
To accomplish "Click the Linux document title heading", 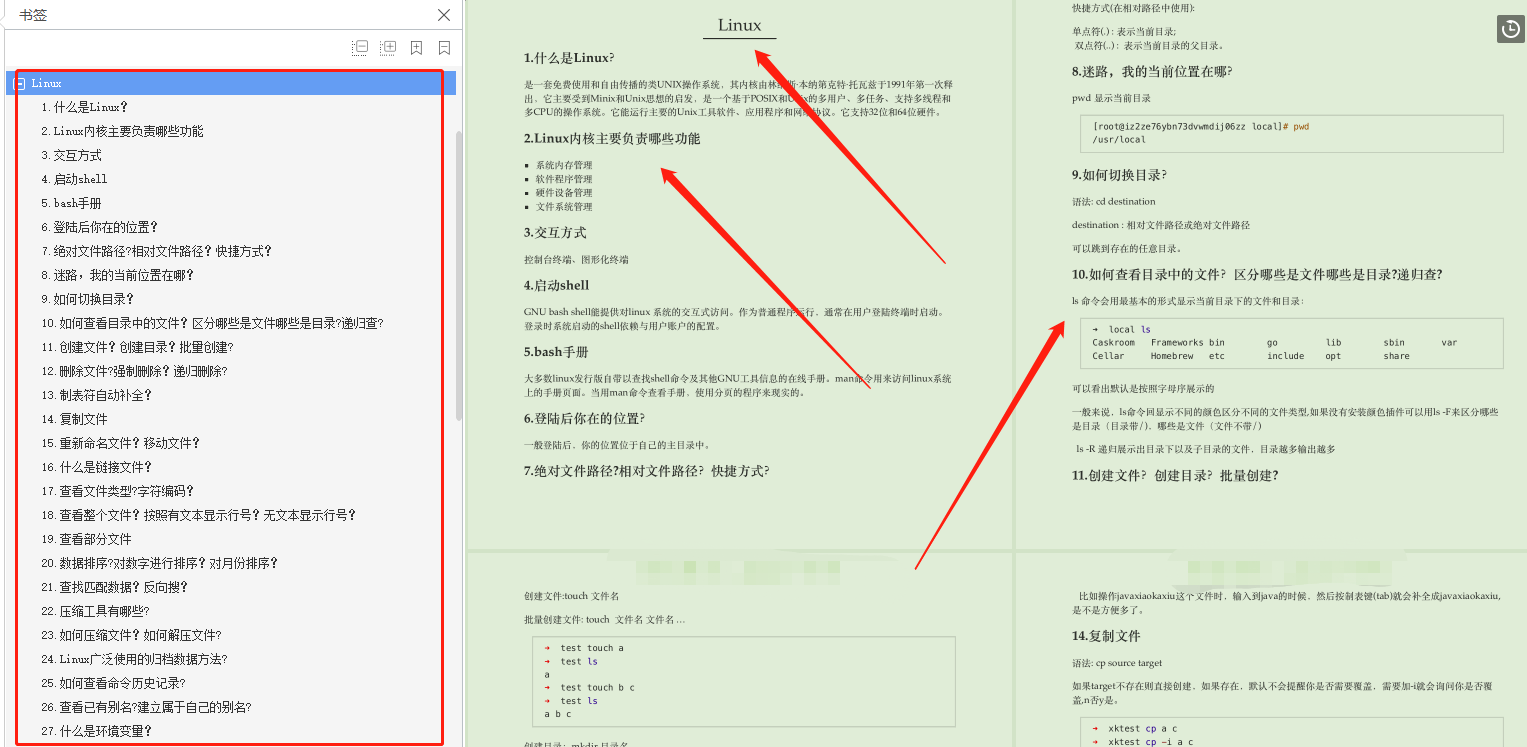I will (739, 25).
